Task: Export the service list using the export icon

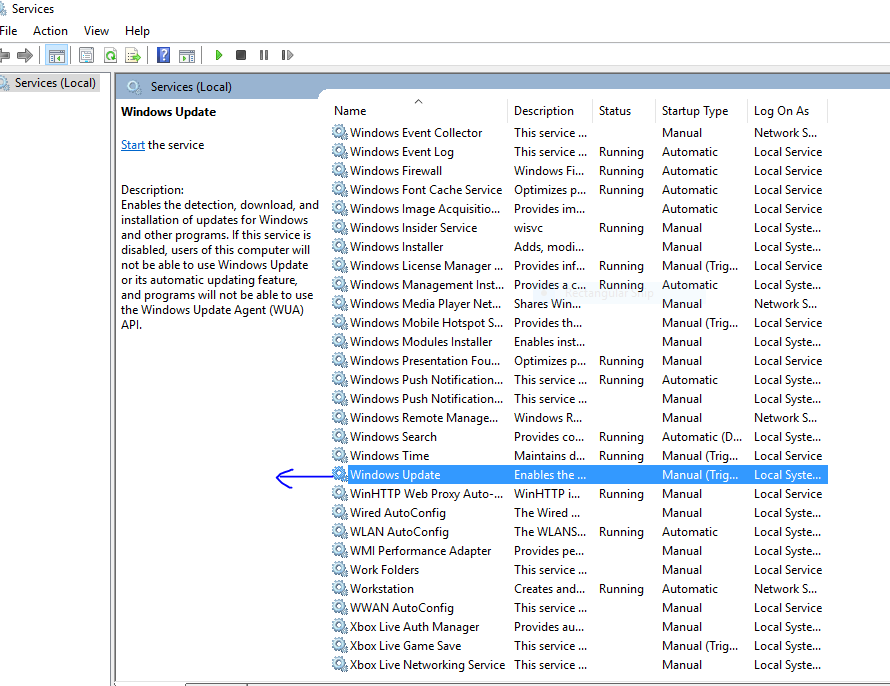Action: [133, 55]
